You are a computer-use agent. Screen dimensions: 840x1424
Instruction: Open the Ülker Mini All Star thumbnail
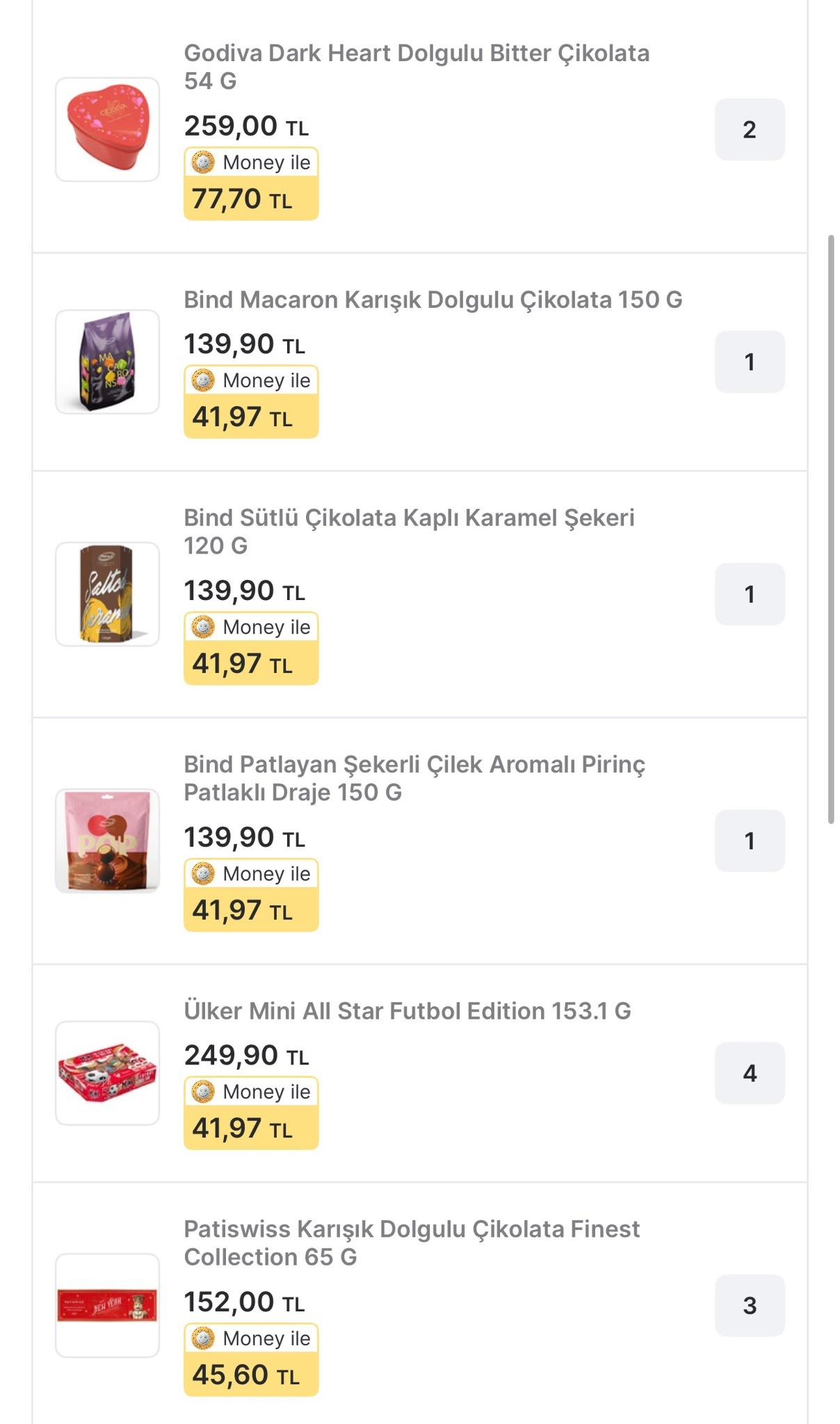tap(108, 1073)
